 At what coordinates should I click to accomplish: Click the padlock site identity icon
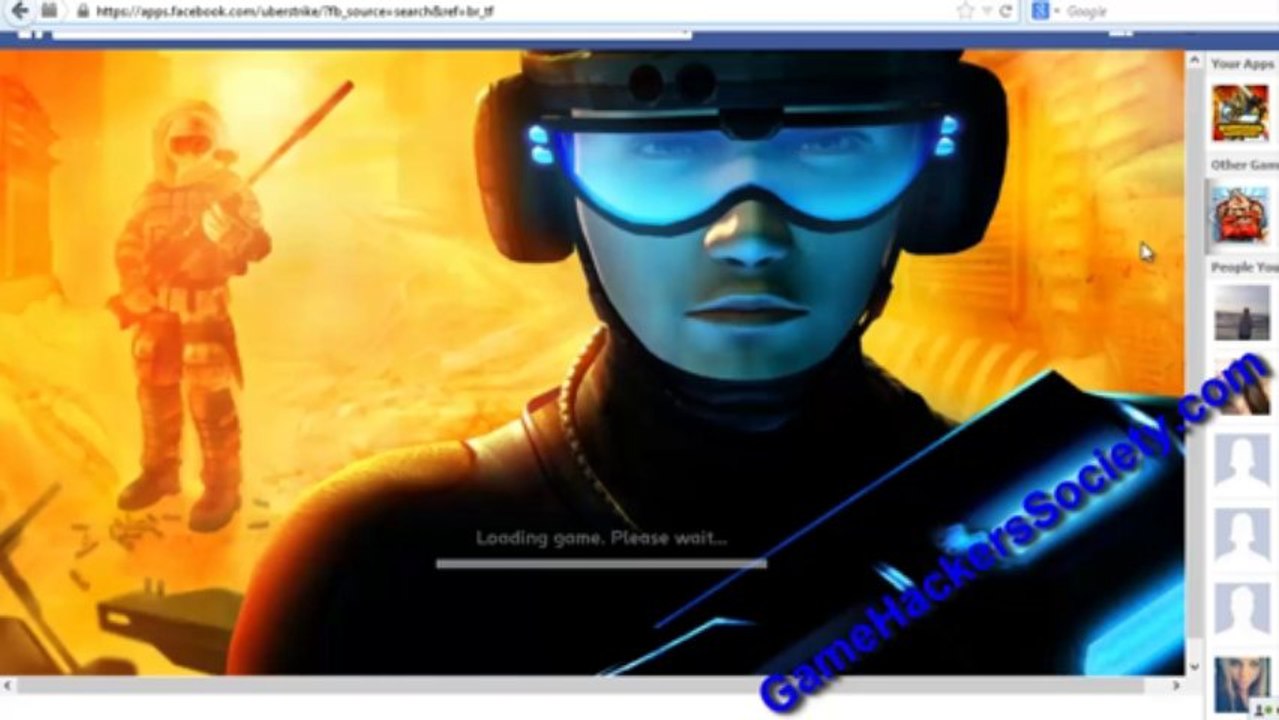coord(84,11)
